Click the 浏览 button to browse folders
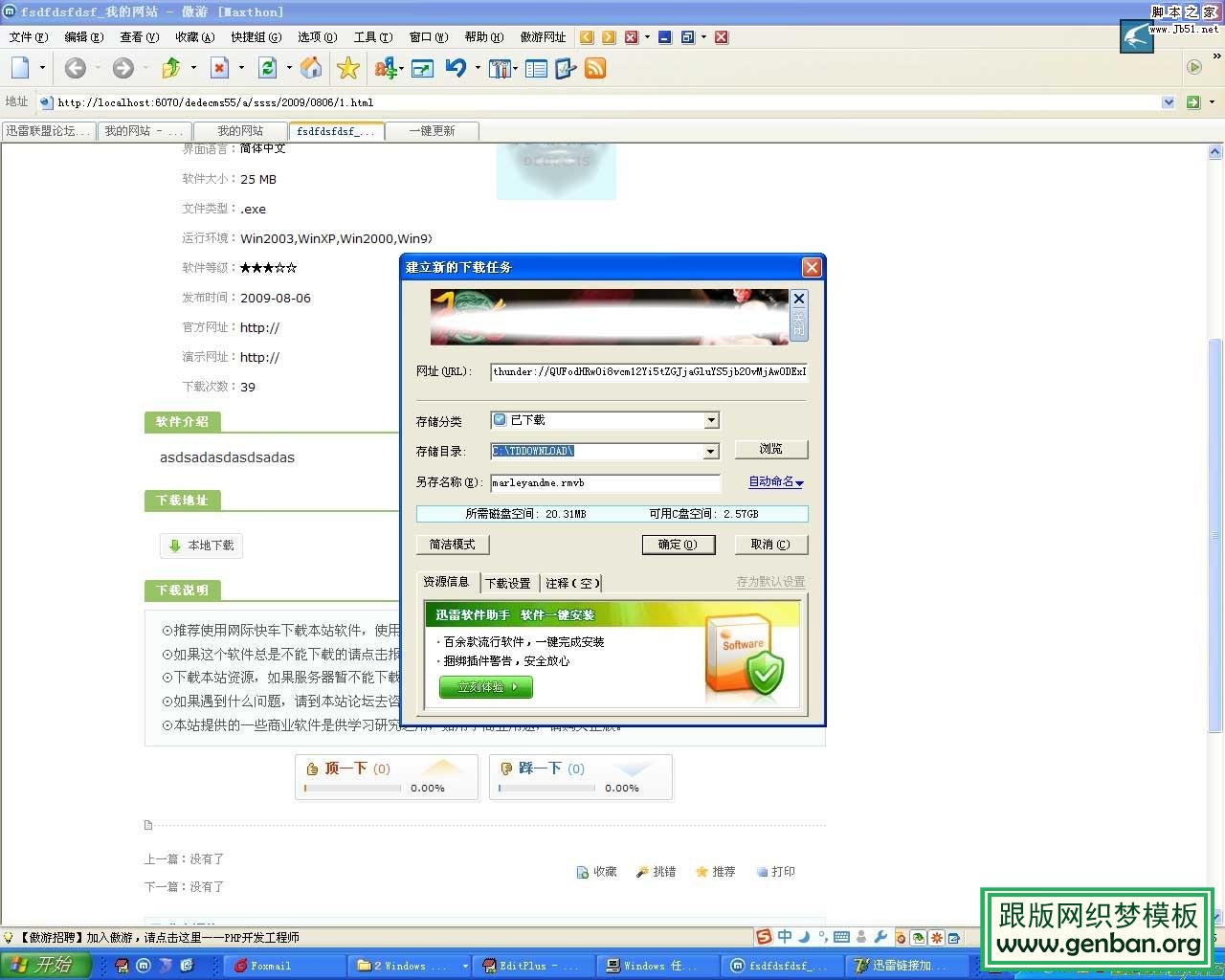 (x=770, y=448)
